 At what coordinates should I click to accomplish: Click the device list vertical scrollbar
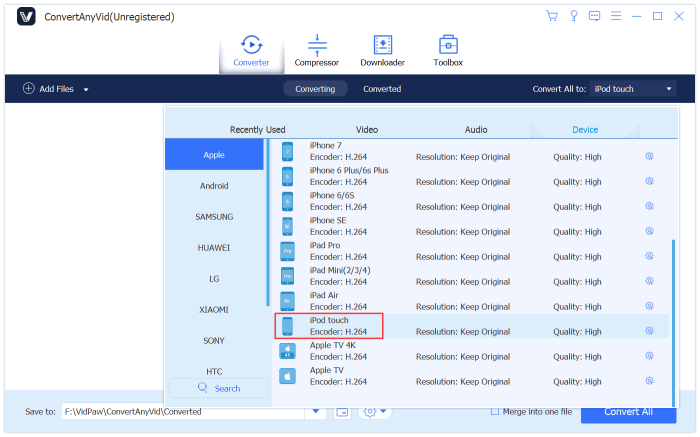(673, 322)
